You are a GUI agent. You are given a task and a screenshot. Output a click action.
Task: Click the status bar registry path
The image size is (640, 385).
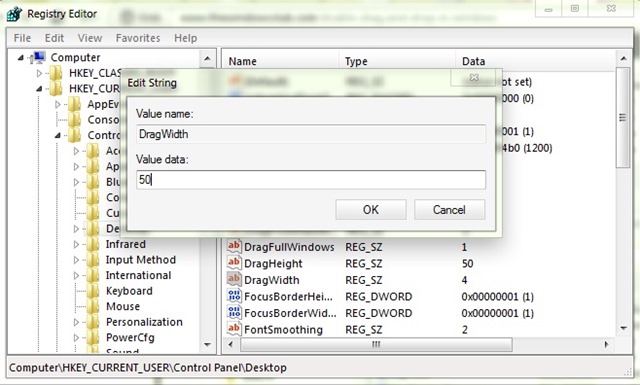[148, 367]
